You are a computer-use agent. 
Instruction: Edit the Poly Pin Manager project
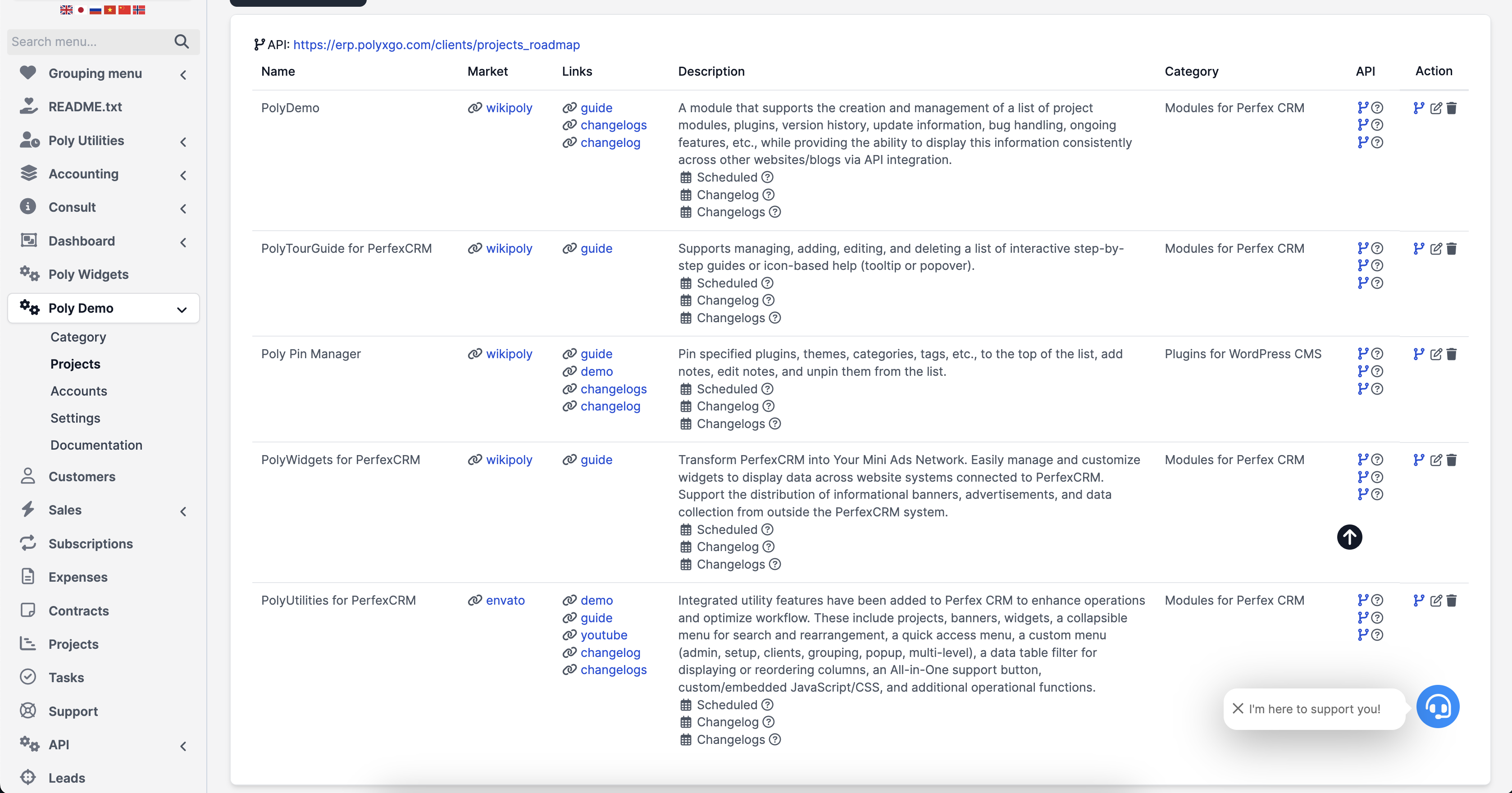pyautogui.click(x=1436, y=354)
